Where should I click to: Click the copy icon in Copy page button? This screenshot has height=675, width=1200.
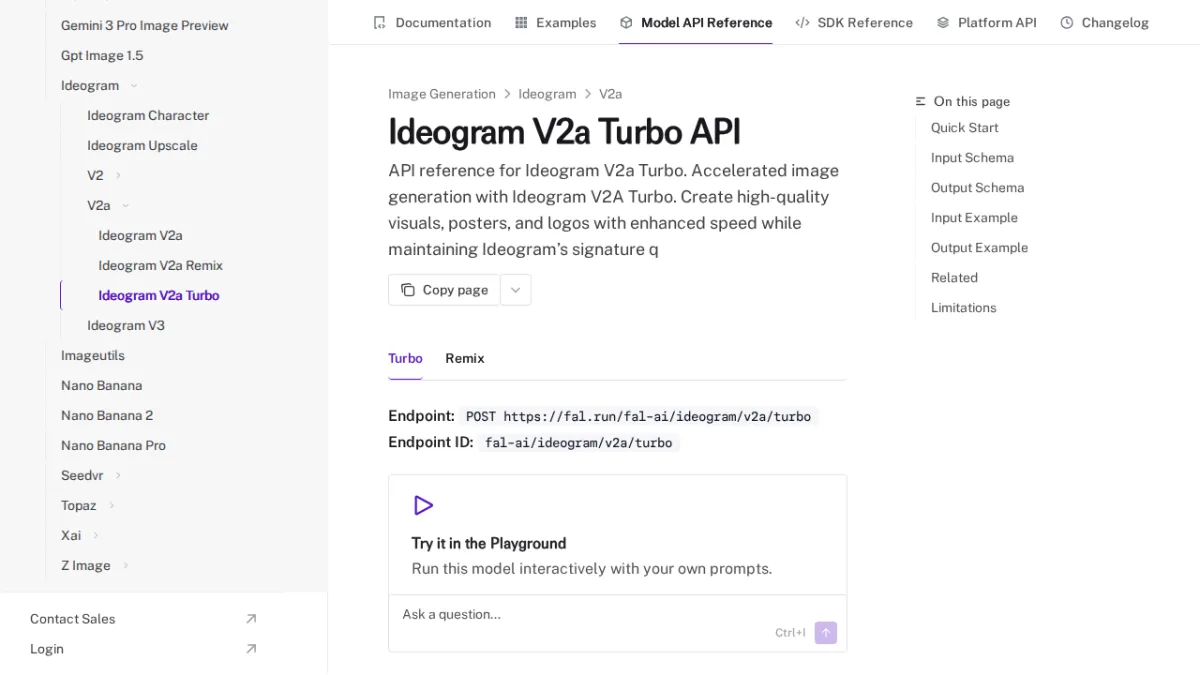[408, 290]
